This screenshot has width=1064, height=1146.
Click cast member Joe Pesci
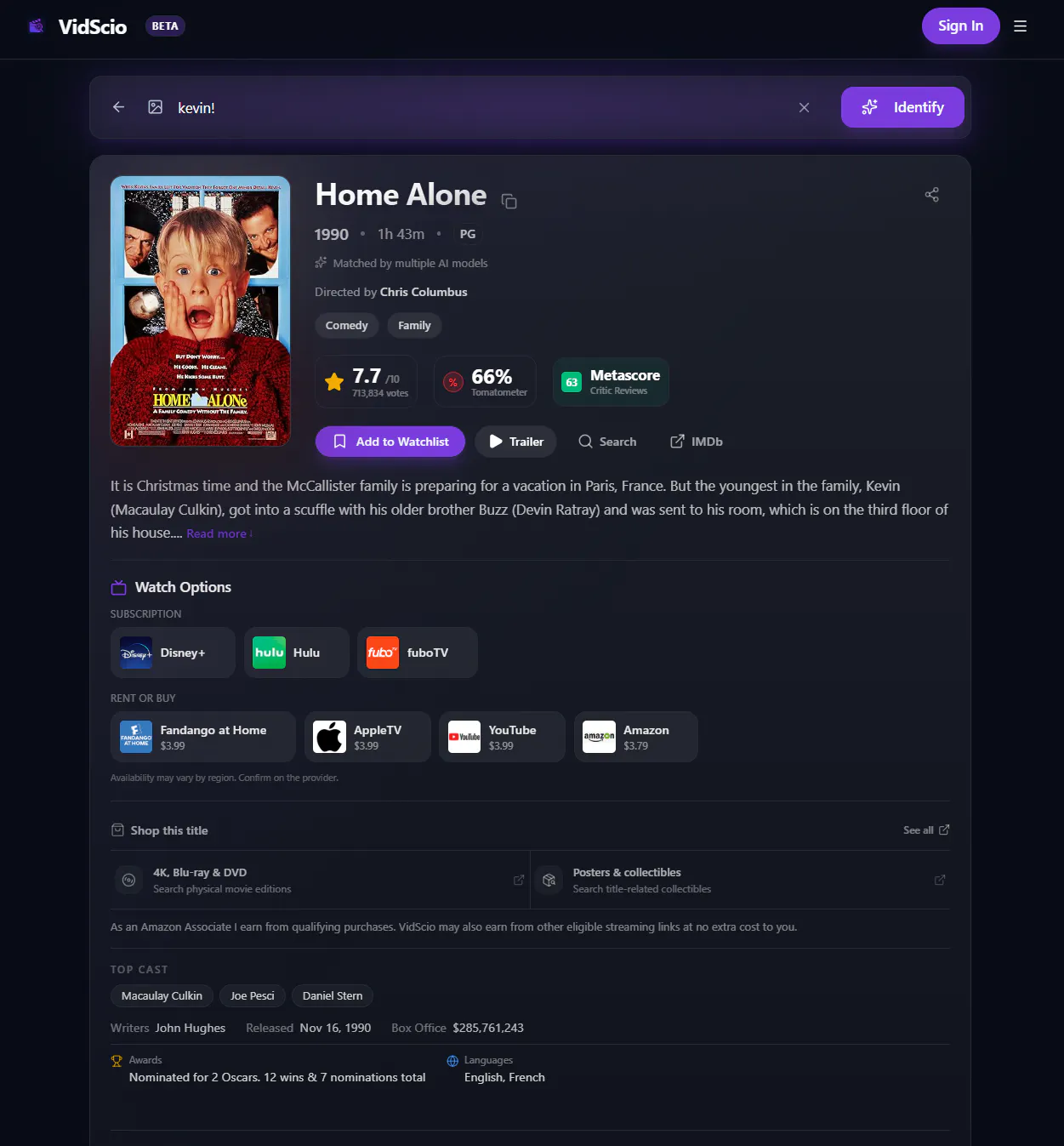coord(253,996)
